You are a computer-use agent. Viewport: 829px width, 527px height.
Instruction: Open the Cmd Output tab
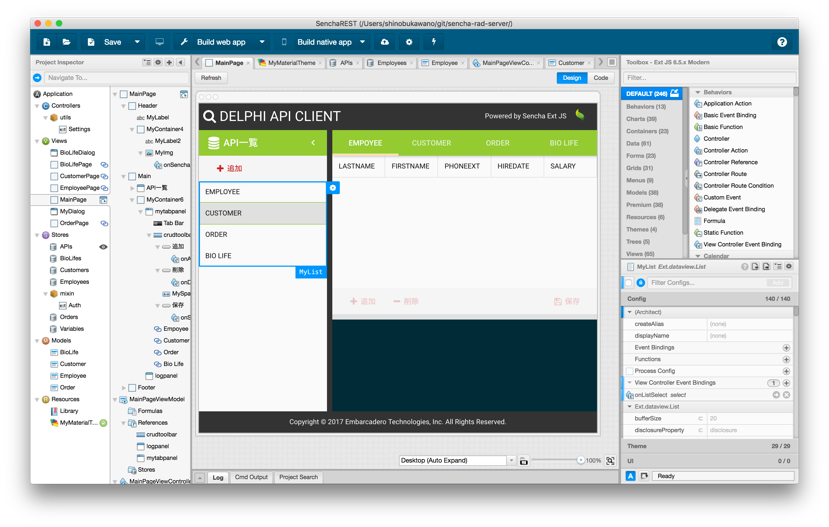(251, 477)
